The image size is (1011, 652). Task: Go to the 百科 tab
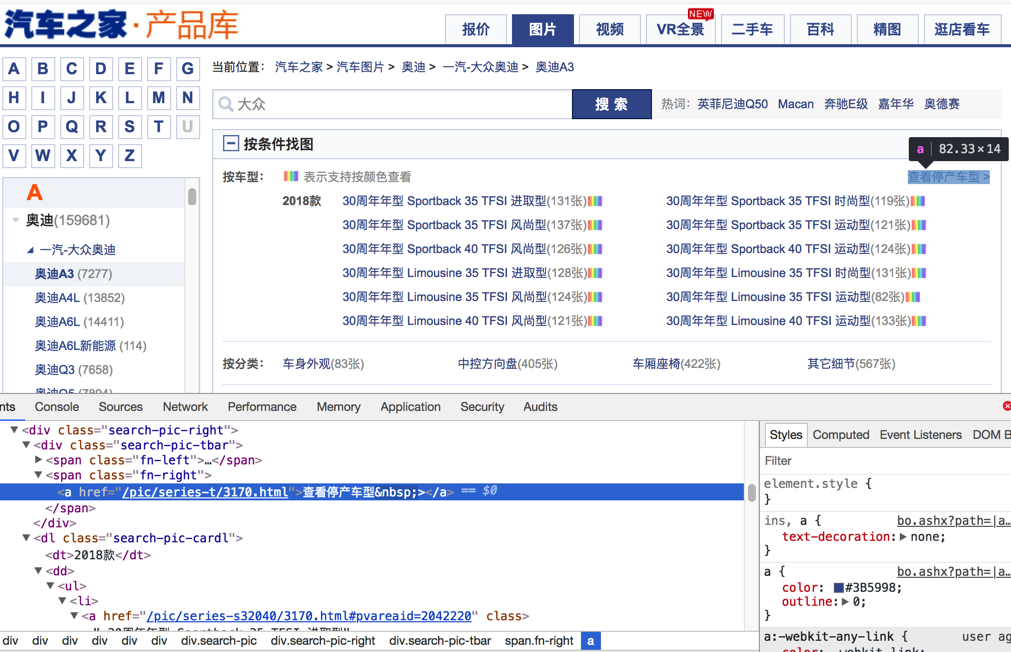click(820, 29)
